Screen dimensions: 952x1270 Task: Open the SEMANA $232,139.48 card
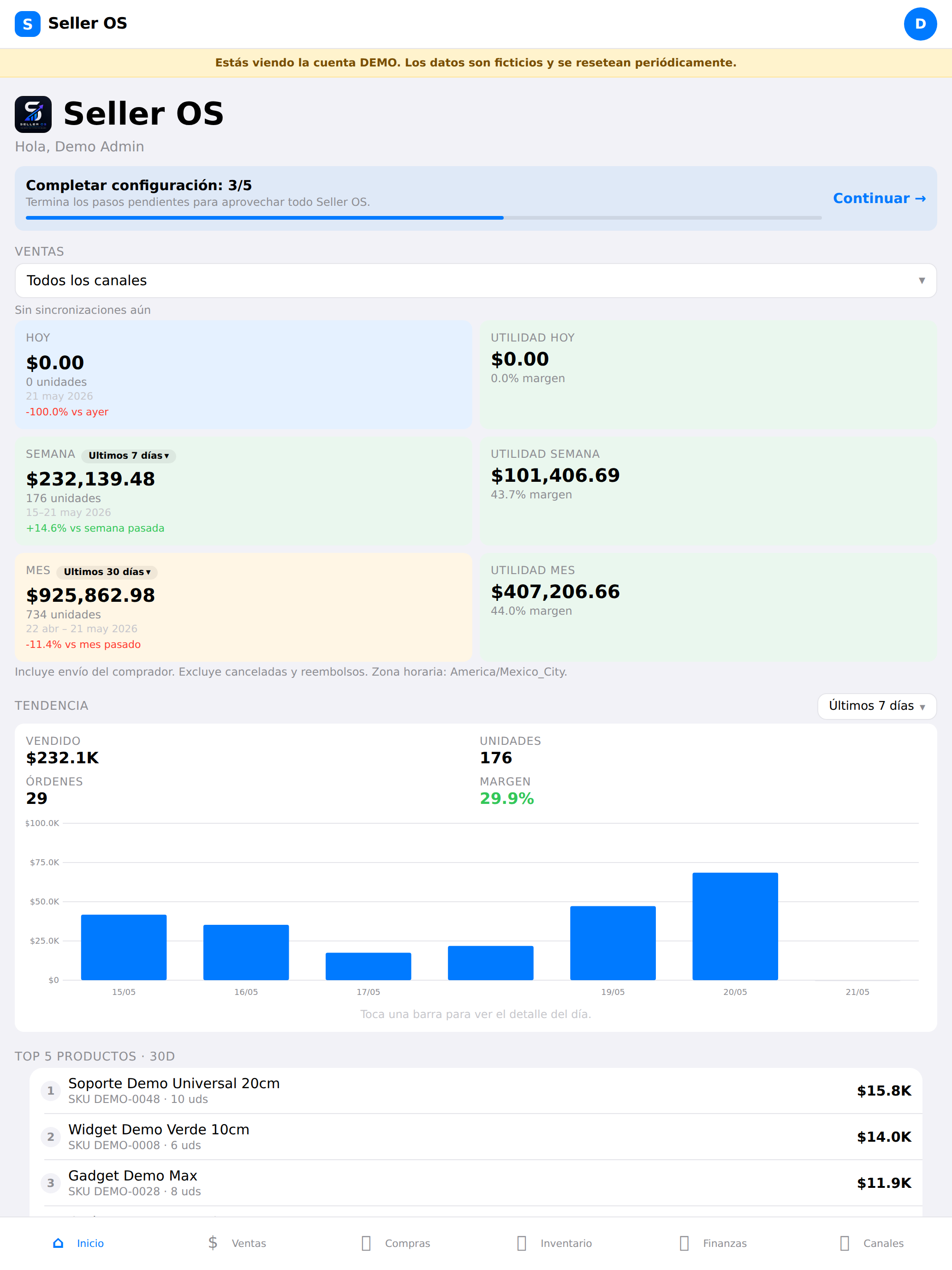(x=244, y=491)
